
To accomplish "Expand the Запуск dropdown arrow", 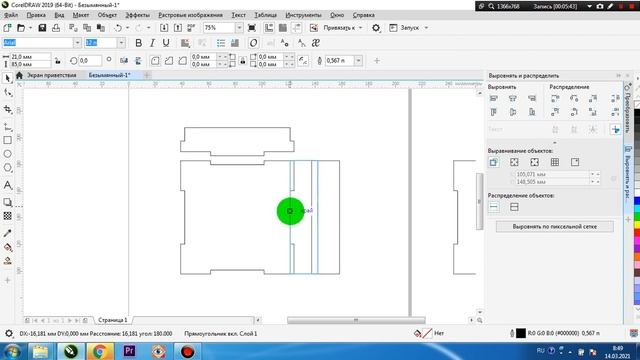I will [x=427, y=28].
